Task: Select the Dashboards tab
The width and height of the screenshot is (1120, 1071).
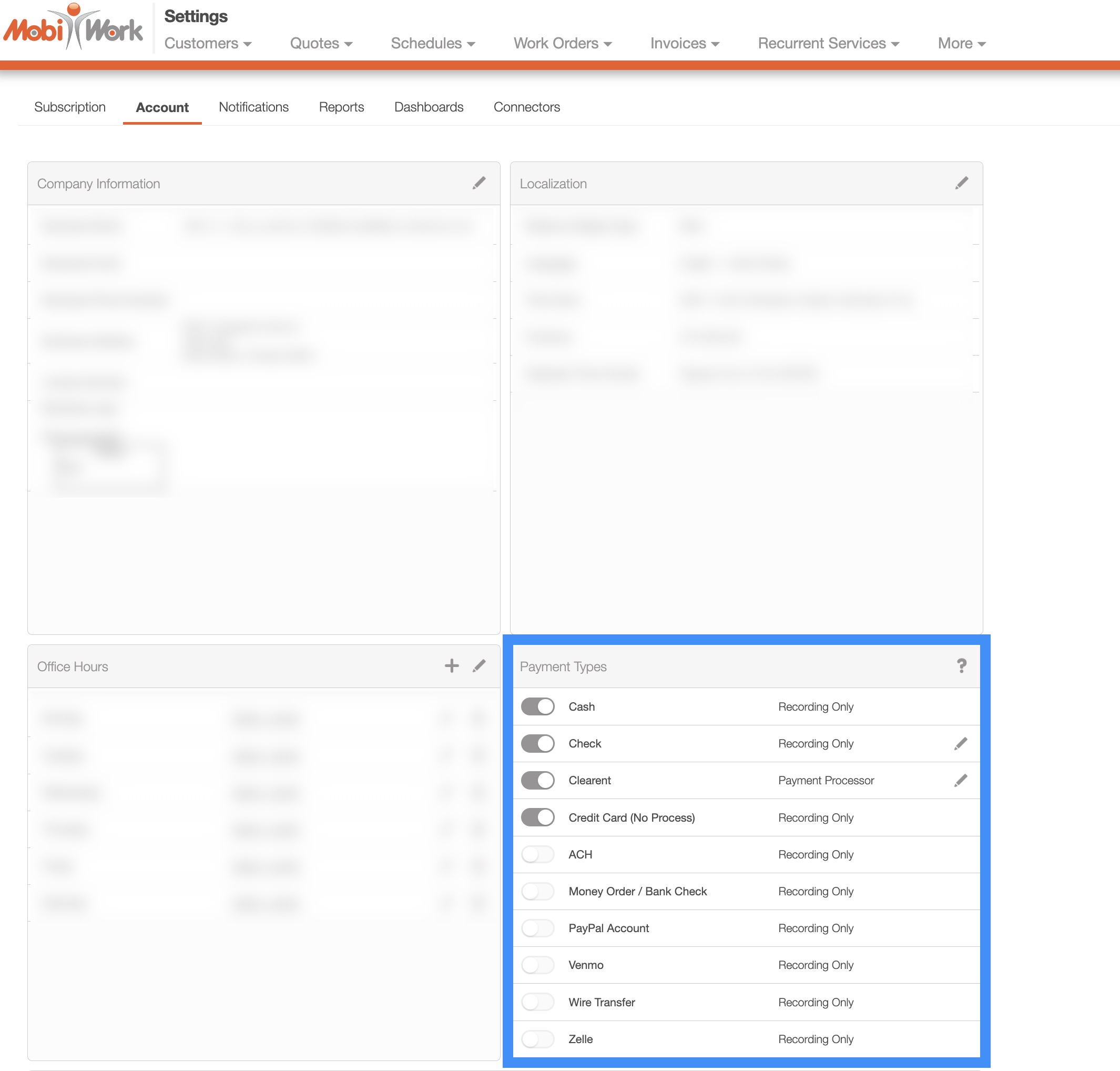Action: click(429, 107)
